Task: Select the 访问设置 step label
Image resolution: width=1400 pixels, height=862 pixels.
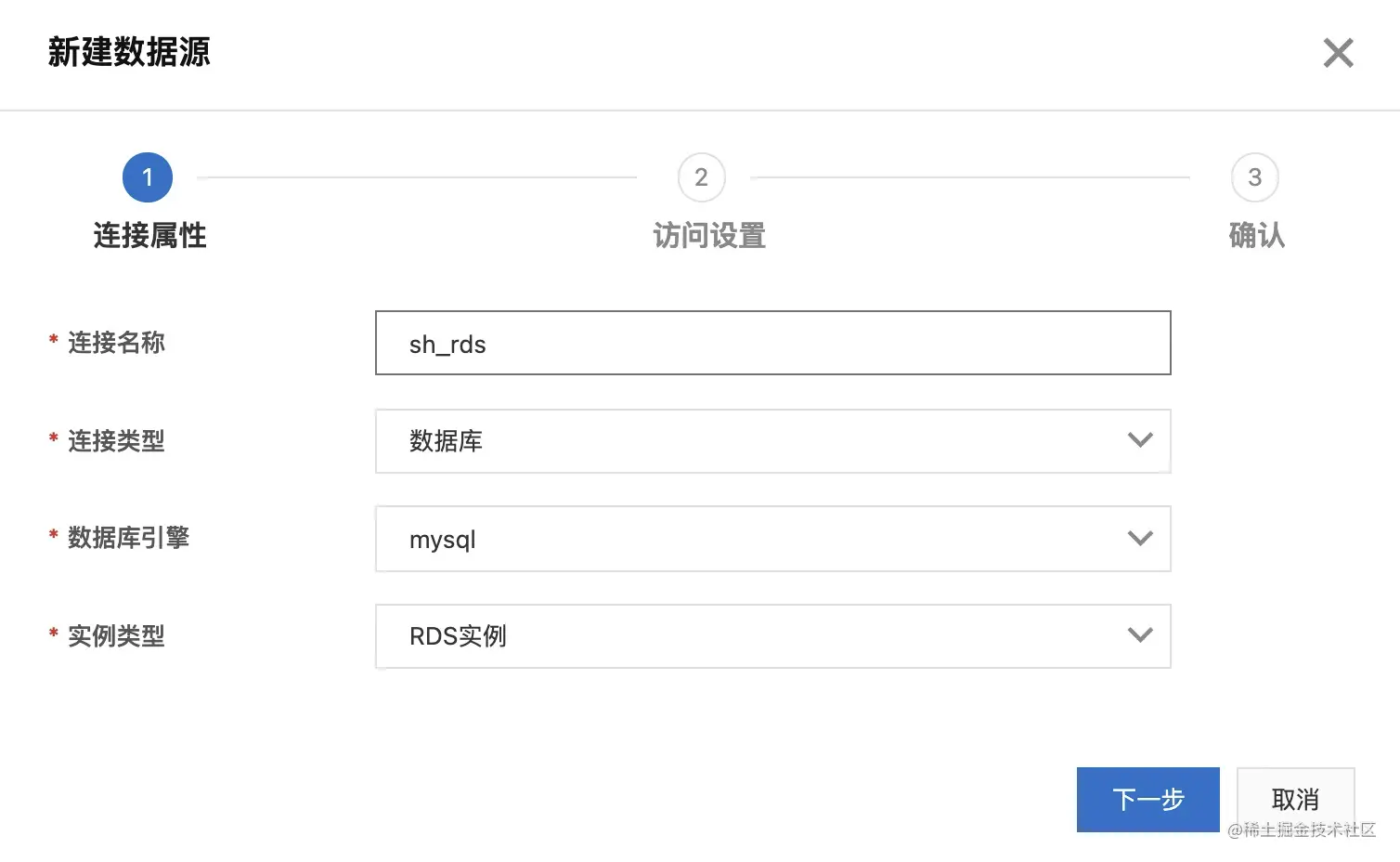Action: 709,236
